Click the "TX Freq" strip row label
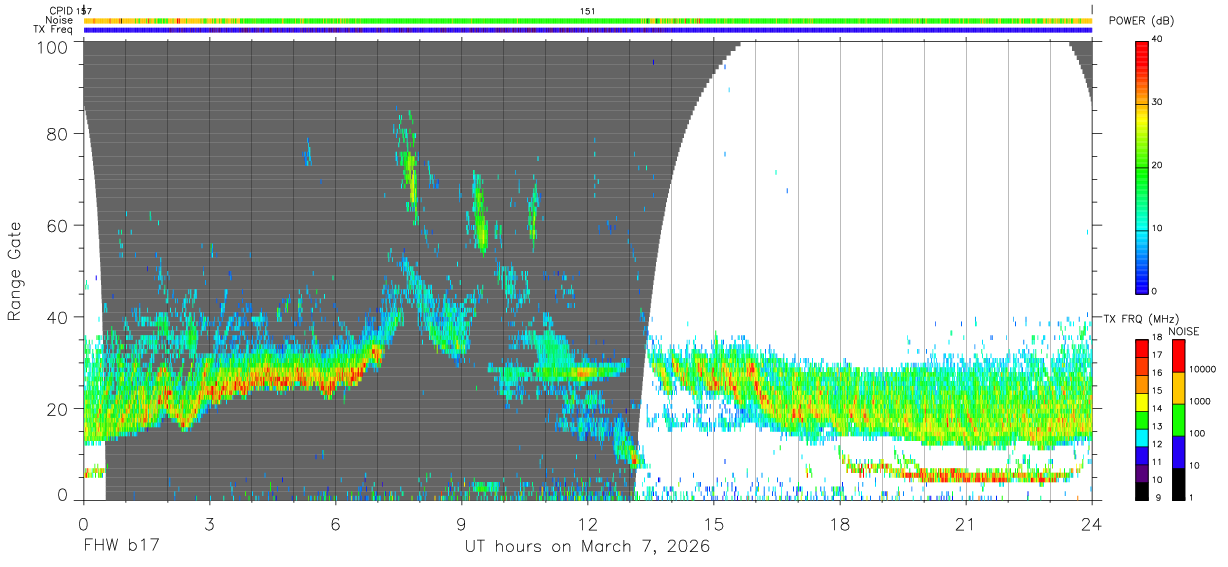The image size is (1228, 567). [x=53, y=30]
